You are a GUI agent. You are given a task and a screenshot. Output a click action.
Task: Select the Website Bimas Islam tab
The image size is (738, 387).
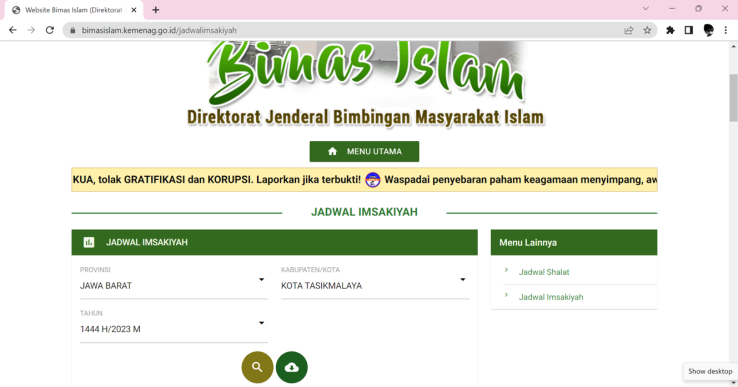click(73, 10)
